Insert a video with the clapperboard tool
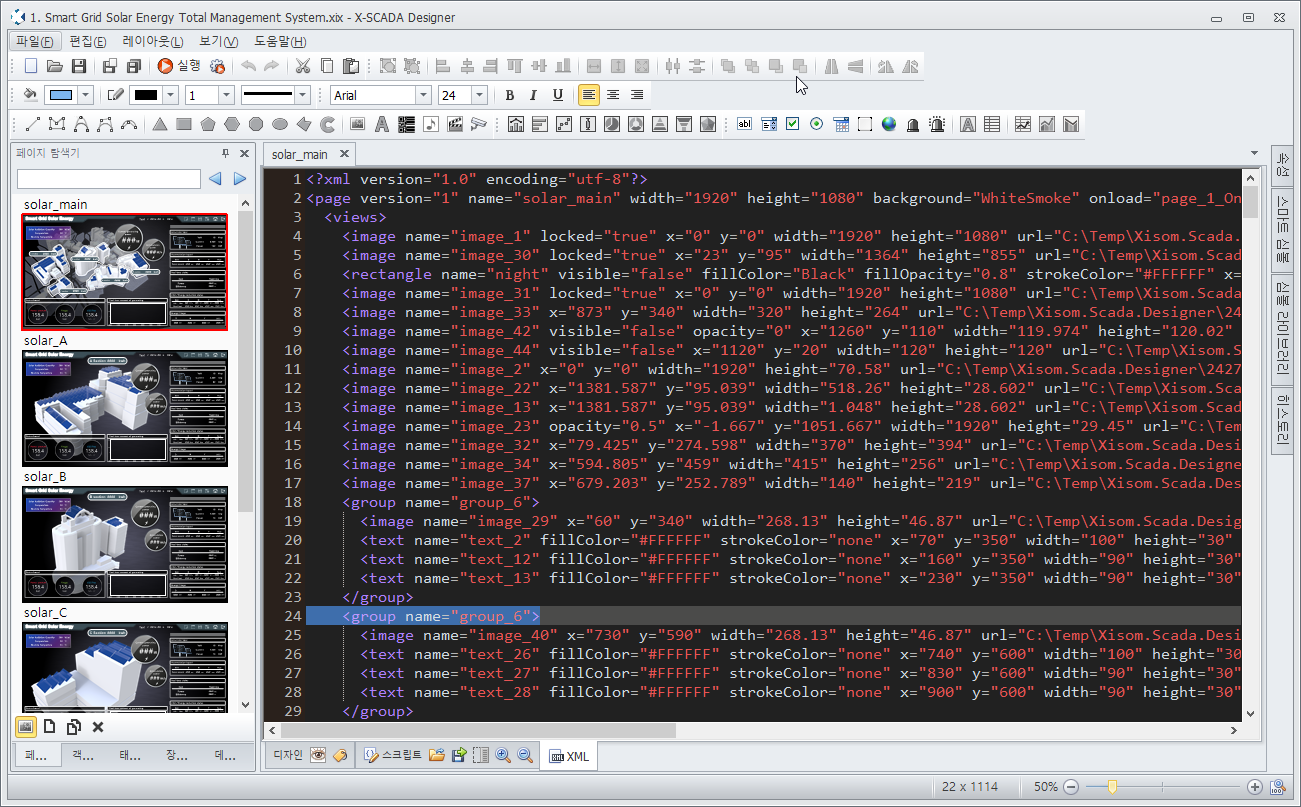The image size is (1301, 807). click(x=455, y=124)
